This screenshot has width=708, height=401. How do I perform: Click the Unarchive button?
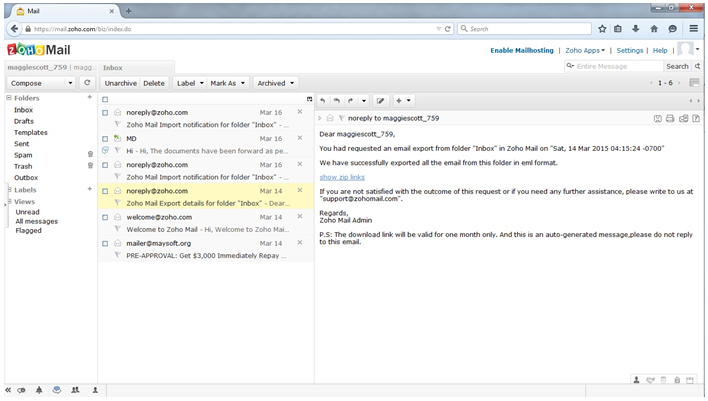pos(121,83)
